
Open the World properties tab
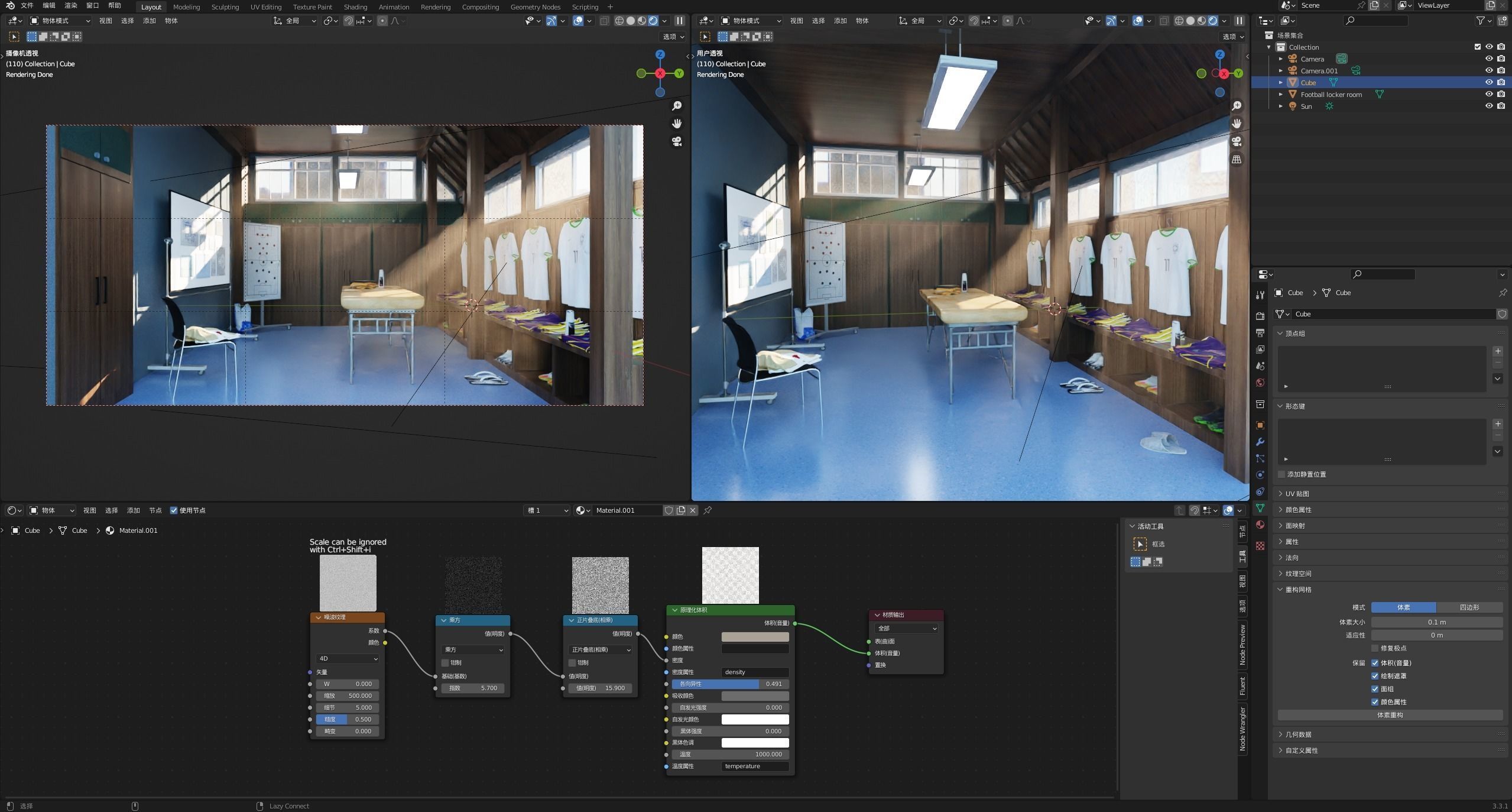coord(1260,382)
